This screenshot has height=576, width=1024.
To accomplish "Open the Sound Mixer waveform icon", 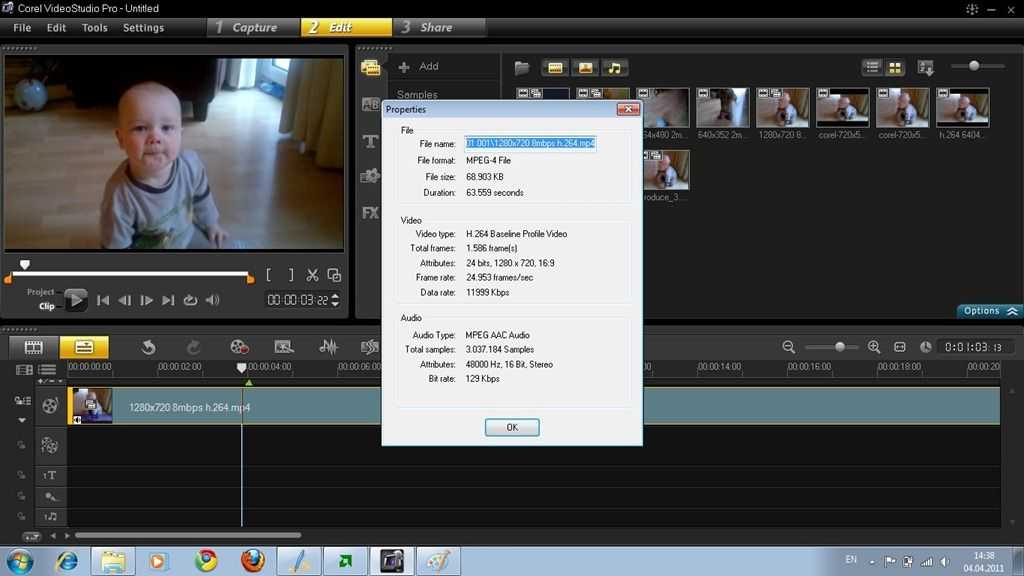I will point(328,347).
